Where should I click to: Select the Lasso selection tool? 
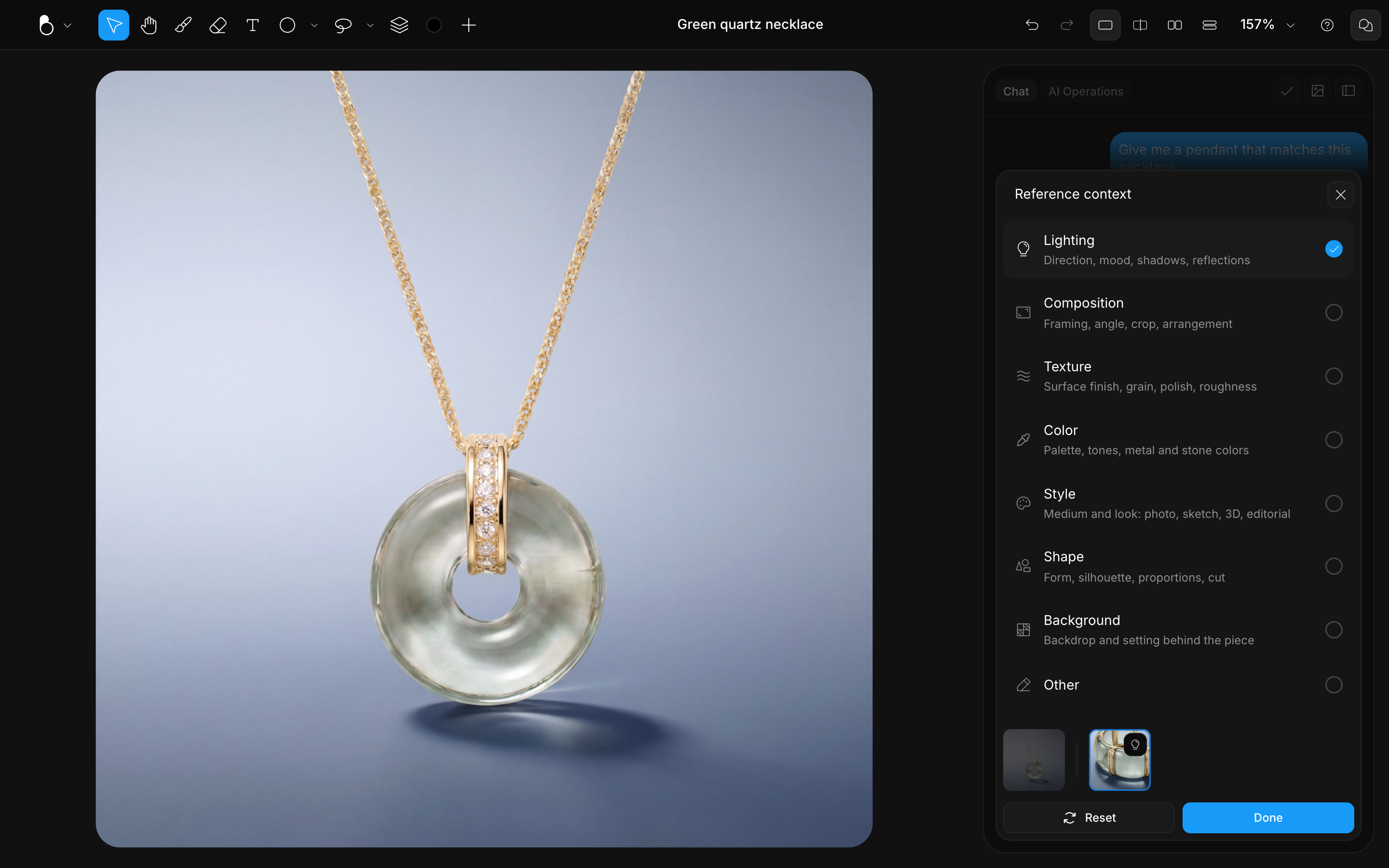coord(343,25)
